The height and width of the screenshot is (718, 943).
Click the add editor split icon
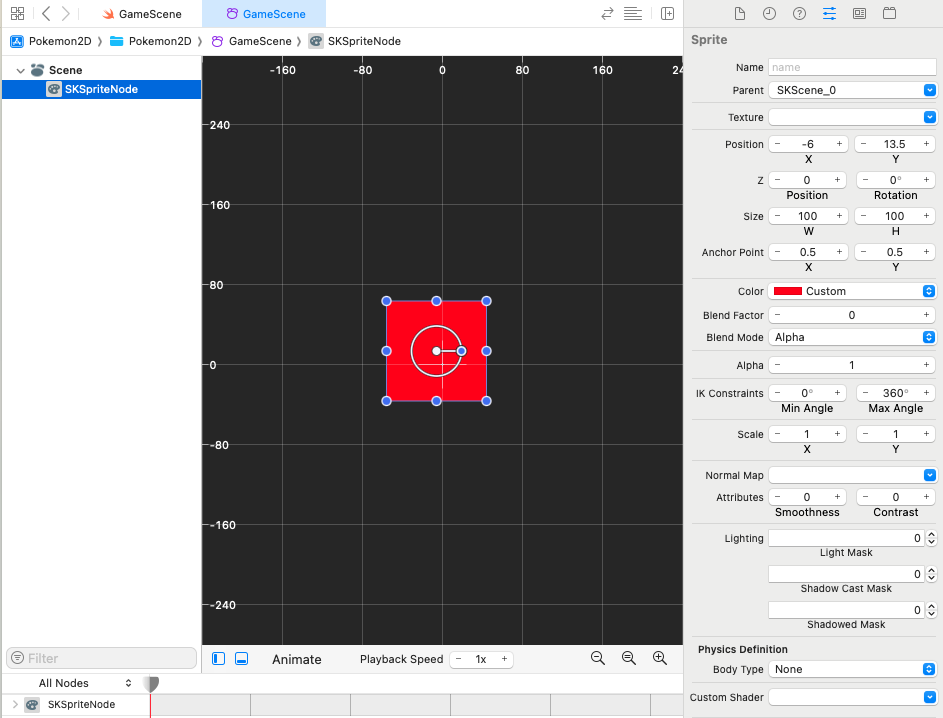pos(667,14)
